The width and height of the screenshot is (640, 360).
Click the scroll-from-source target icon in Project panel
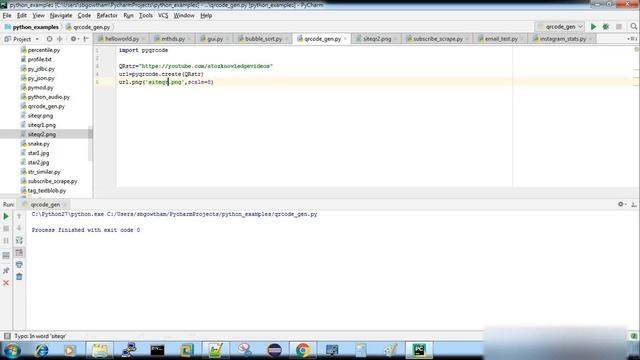click(49, 39)
